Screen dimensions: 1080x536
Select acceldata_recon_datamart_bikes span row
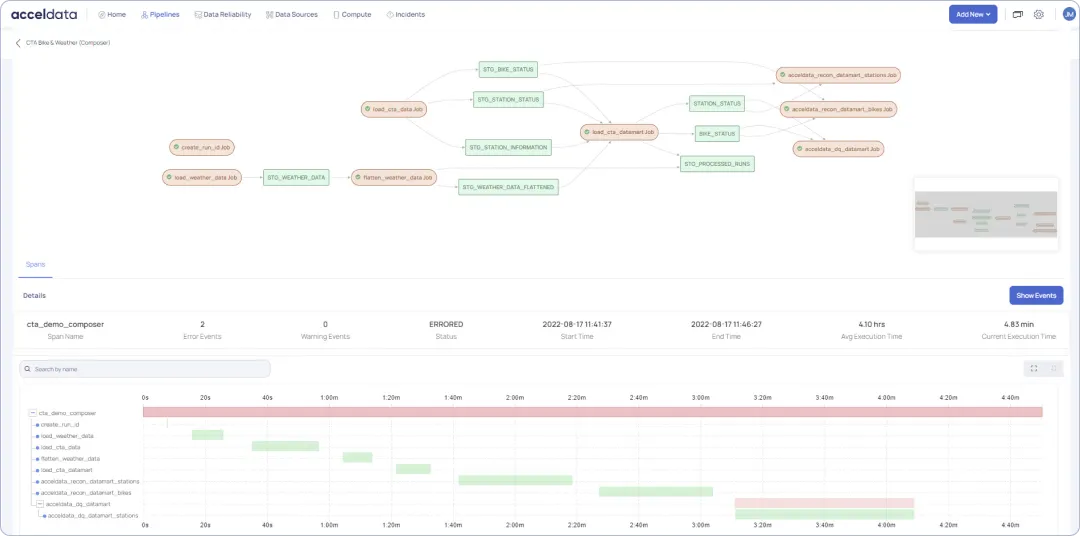85,493
